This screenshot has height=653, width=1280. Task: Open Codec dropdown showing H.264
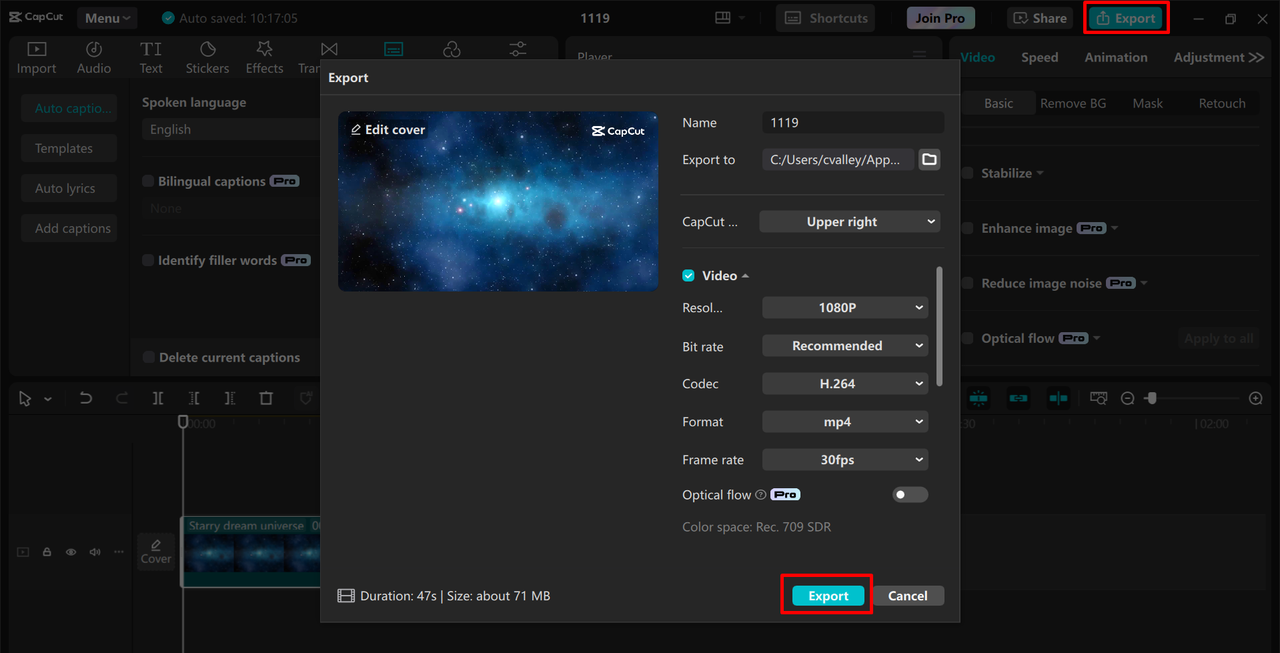click(x=845, y=384)
